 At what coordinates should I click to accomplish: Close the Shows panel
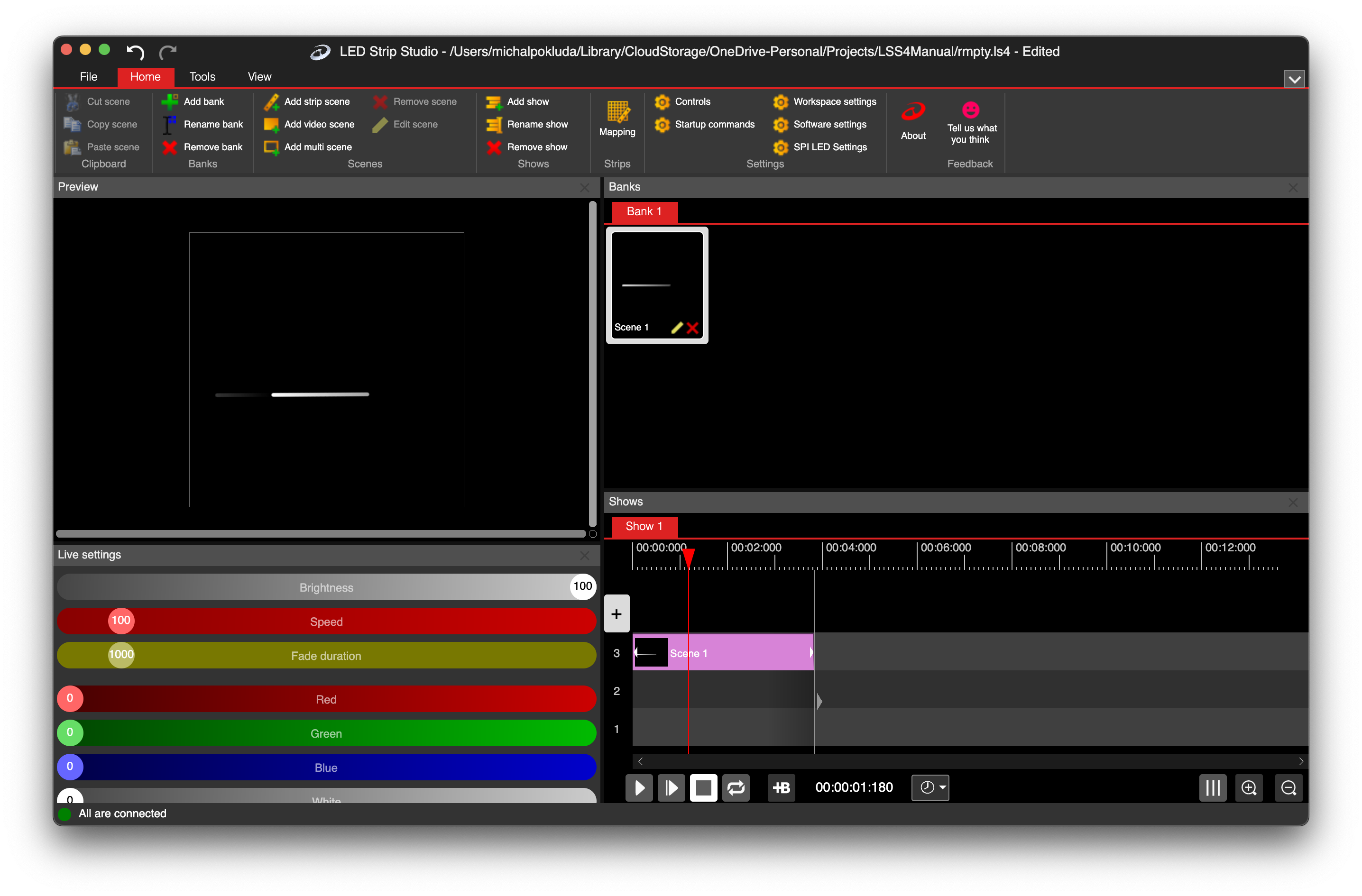coord(1293,502)
